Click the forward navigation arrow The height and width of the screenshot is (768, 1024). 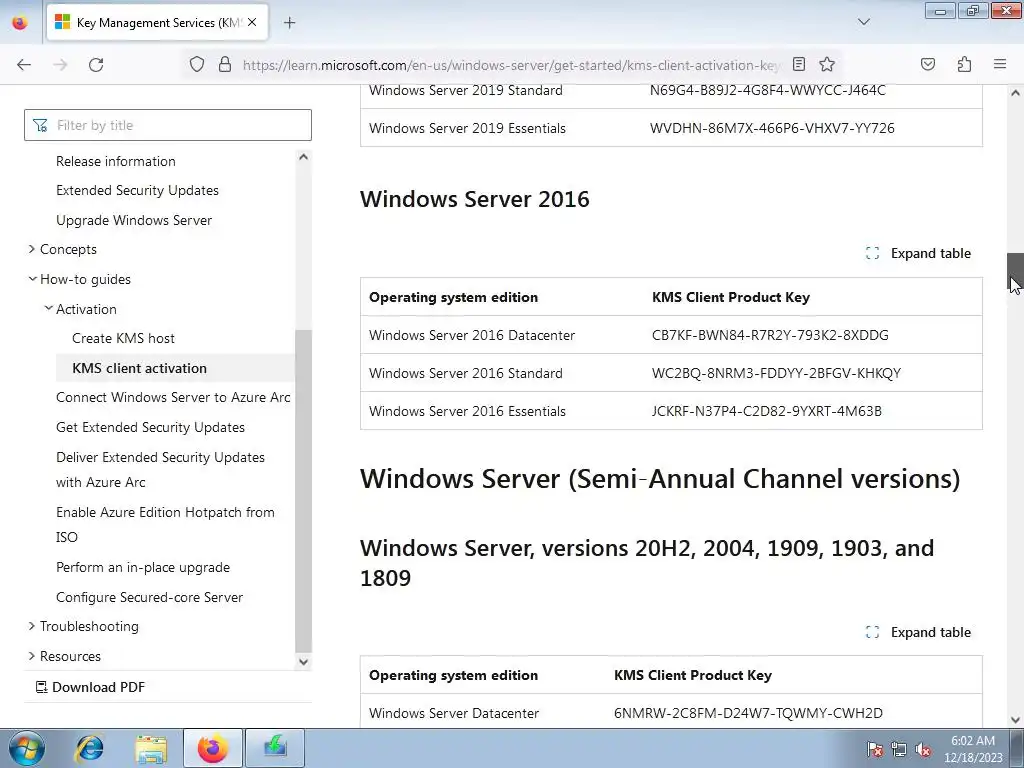point(60,65)
